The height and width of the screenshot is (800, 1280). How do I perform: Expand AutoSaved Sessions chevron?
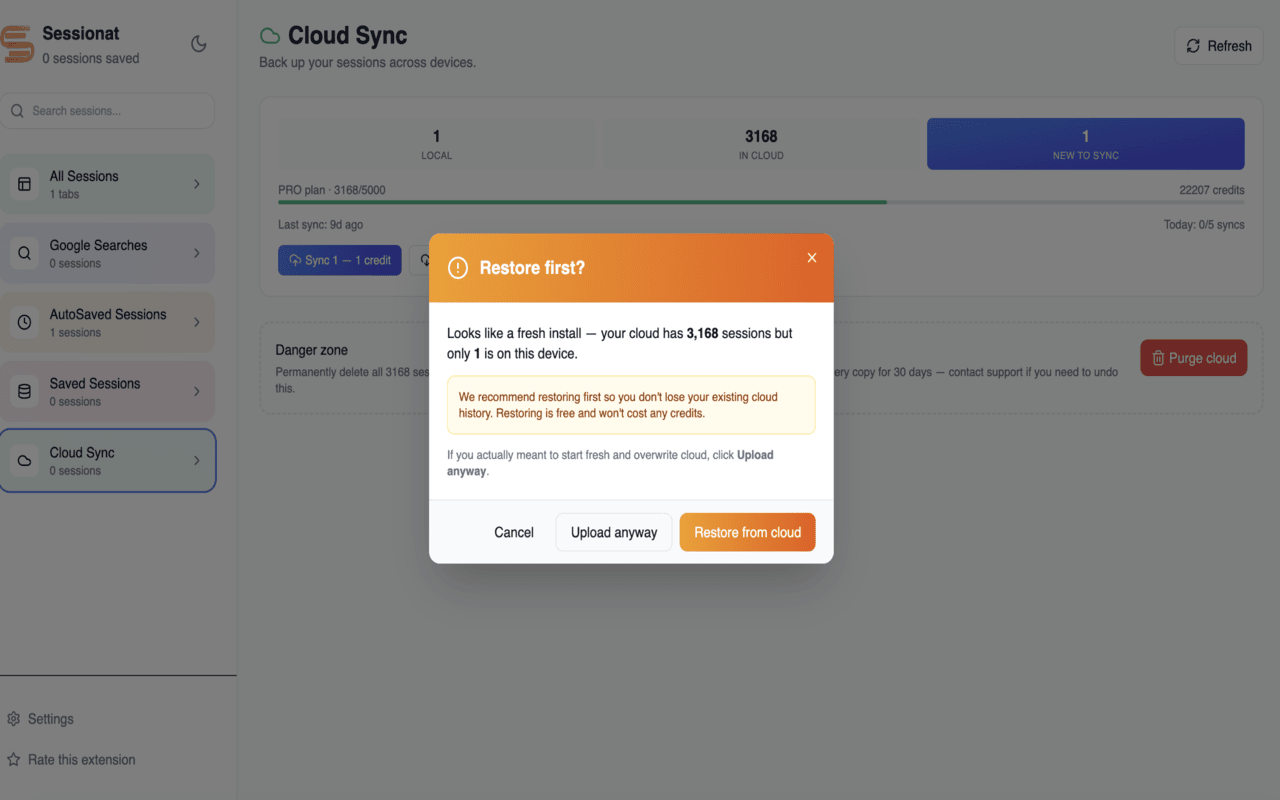(x=197, y=322)
